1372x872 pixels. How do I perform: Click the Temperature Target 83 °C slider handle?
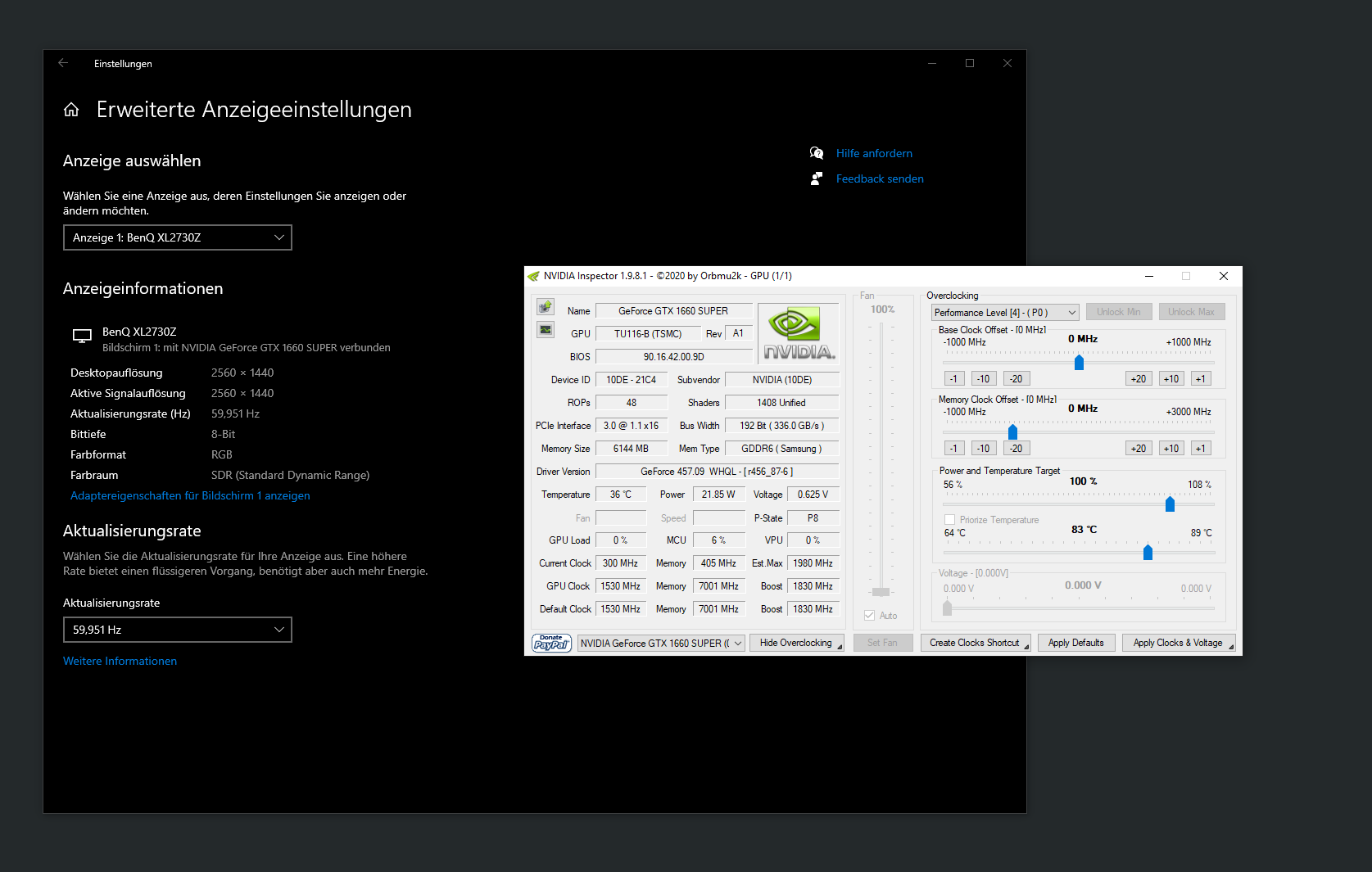tap(1148, 552)
